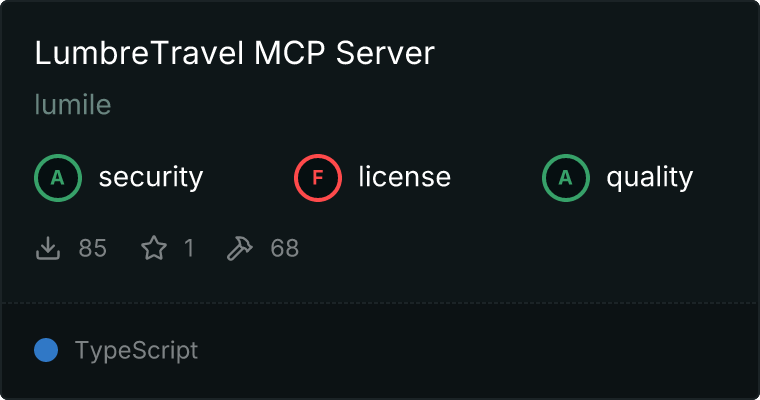Select the security label text

151,177
